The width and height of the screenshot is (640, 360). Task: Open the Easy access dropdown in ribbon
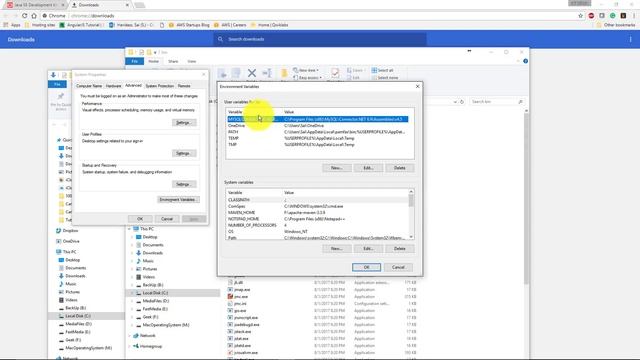point(307,78)
